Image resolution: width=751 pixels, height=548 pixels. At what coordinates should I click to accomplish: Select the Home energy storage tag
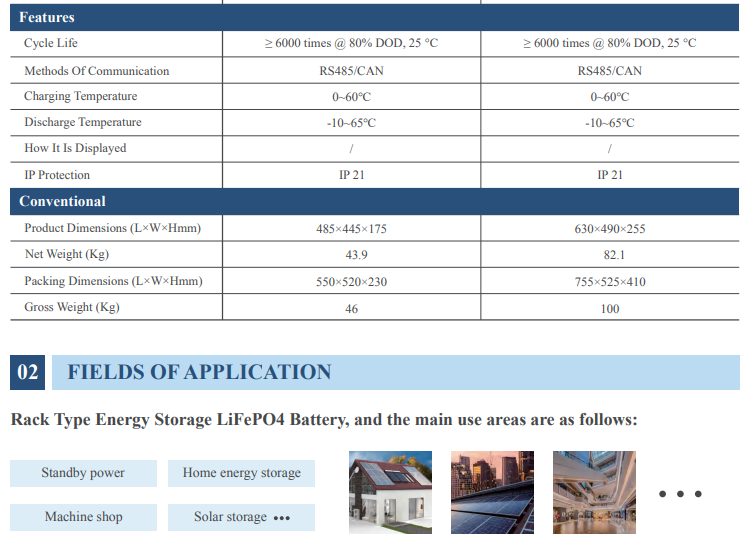click(x=241, y=473)
